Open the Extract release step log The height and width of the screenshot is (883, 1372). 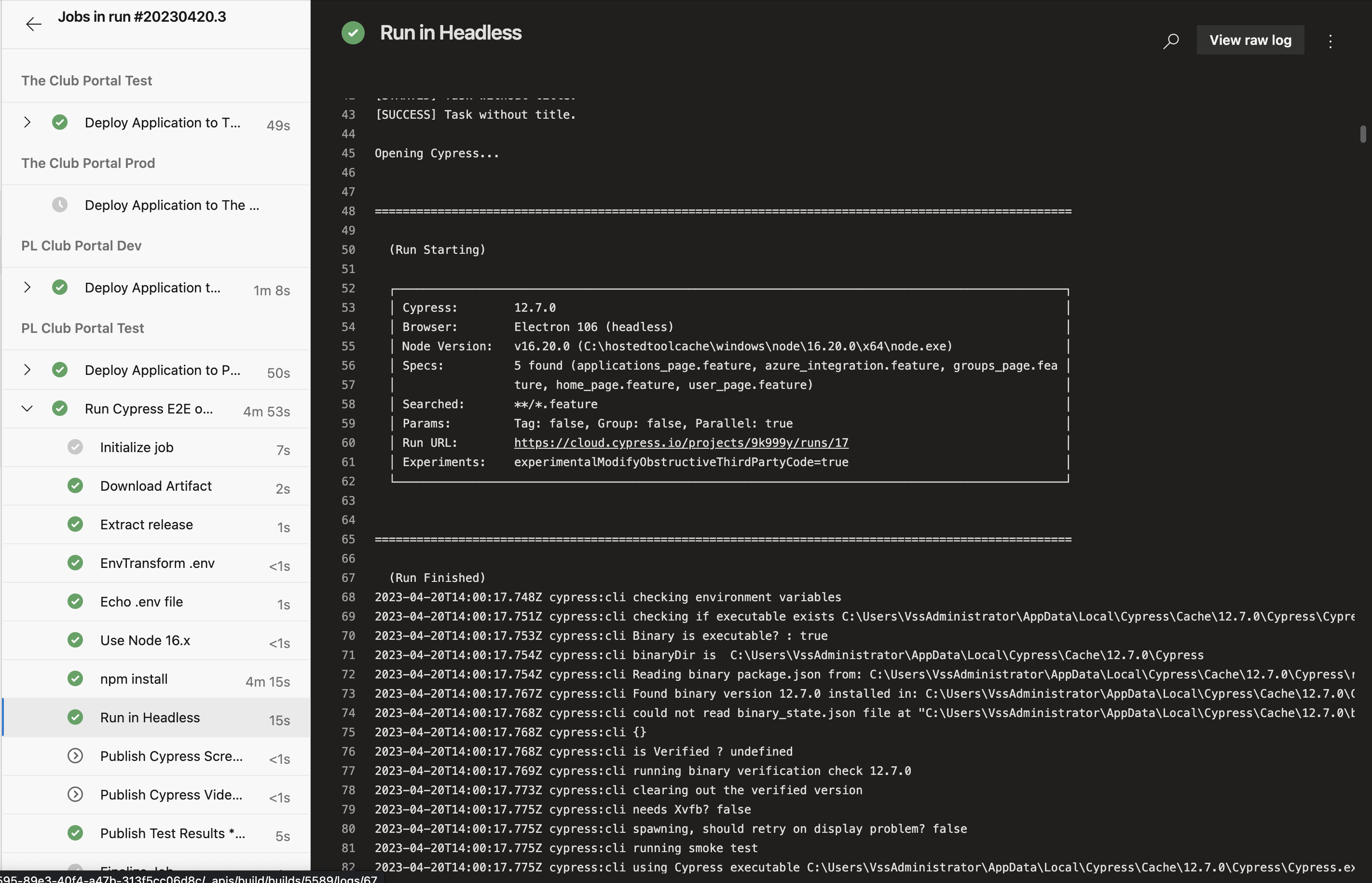[x=147, y=524]
